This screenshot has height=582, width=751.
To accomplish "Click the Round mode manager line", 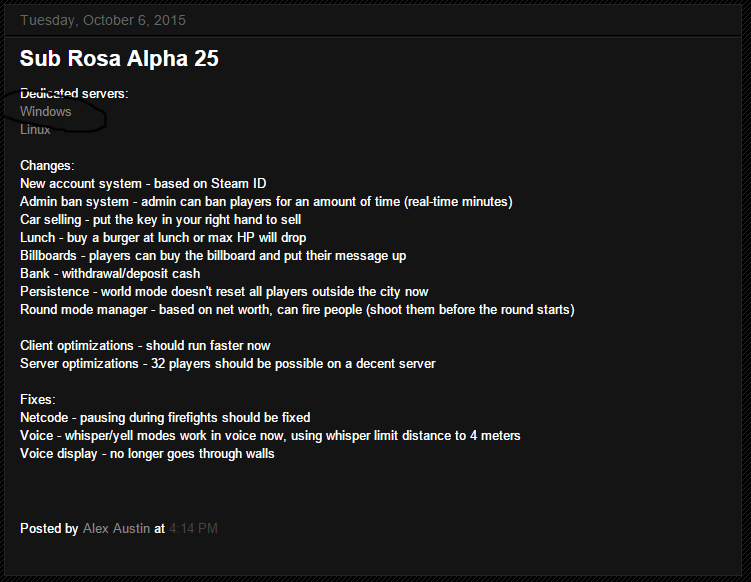I will pyautogui.click(x=297, y=310).
